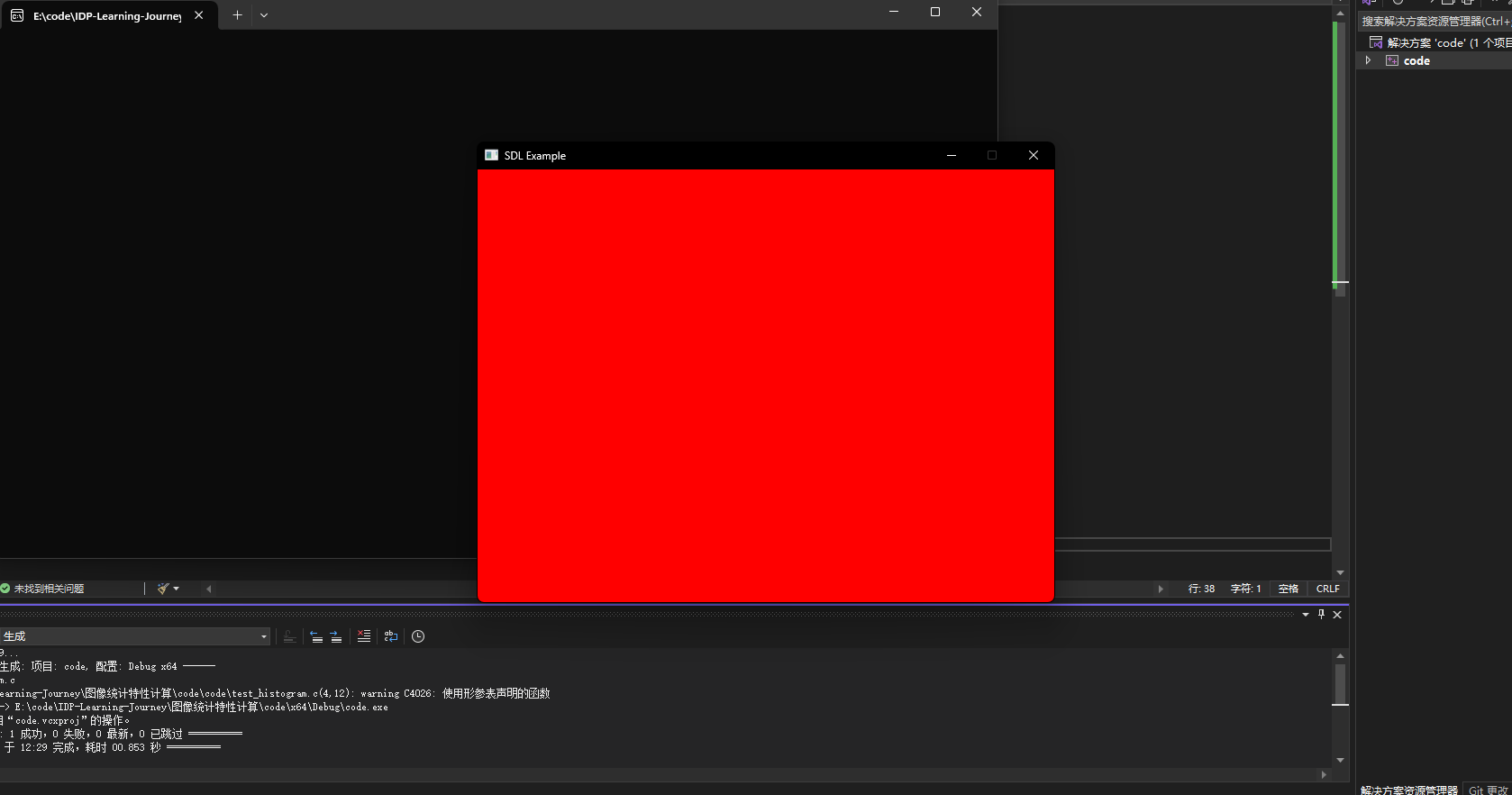Click the editor horizontal scroll left arrow
This screenshot has height=795, width=1512.
(x=208, y=589)
